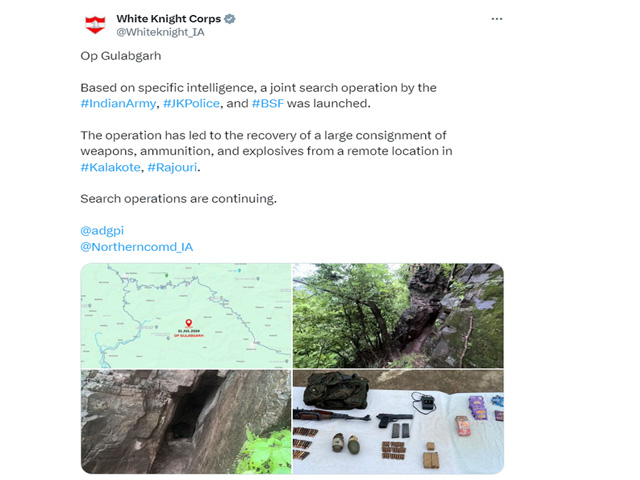
Task: Open the #Kalakote hashtag
Action: coord(111,167)
